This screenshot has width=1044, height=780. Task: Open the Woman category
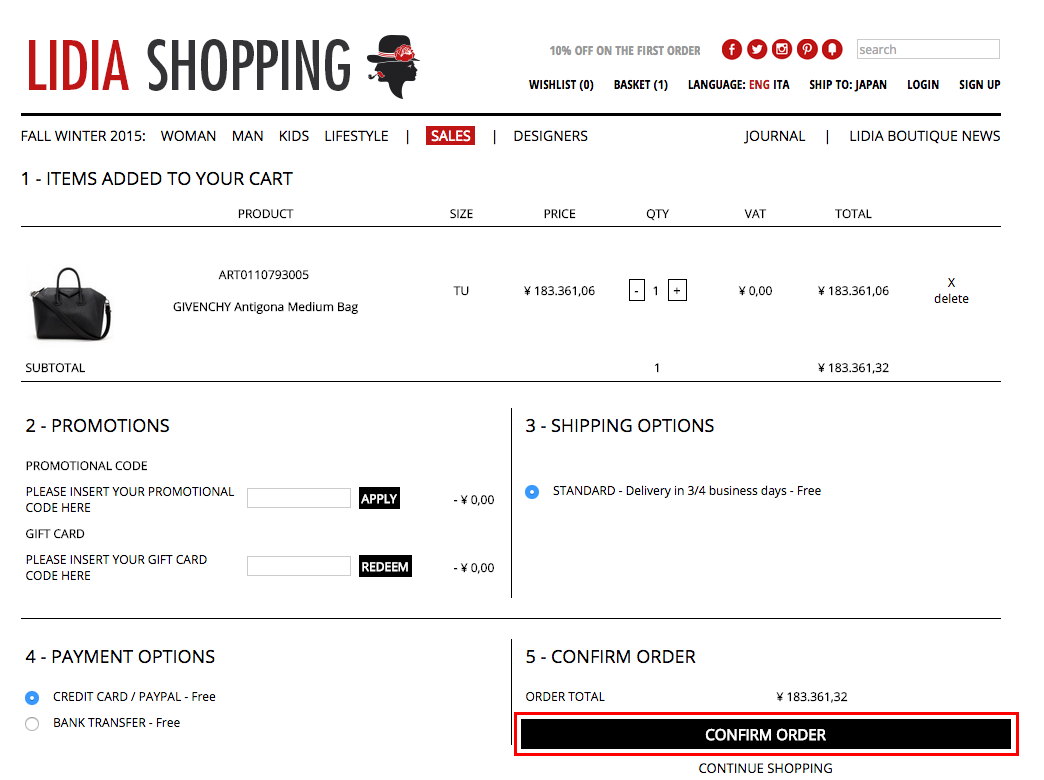pos(188,136)
